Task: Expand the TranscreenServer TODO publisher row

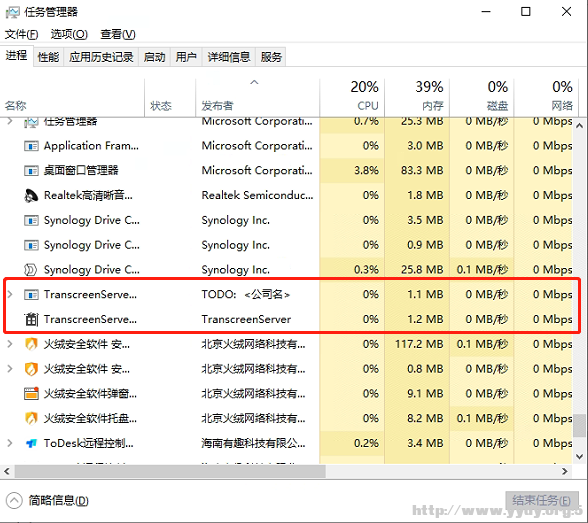Action: click(10, 295)
